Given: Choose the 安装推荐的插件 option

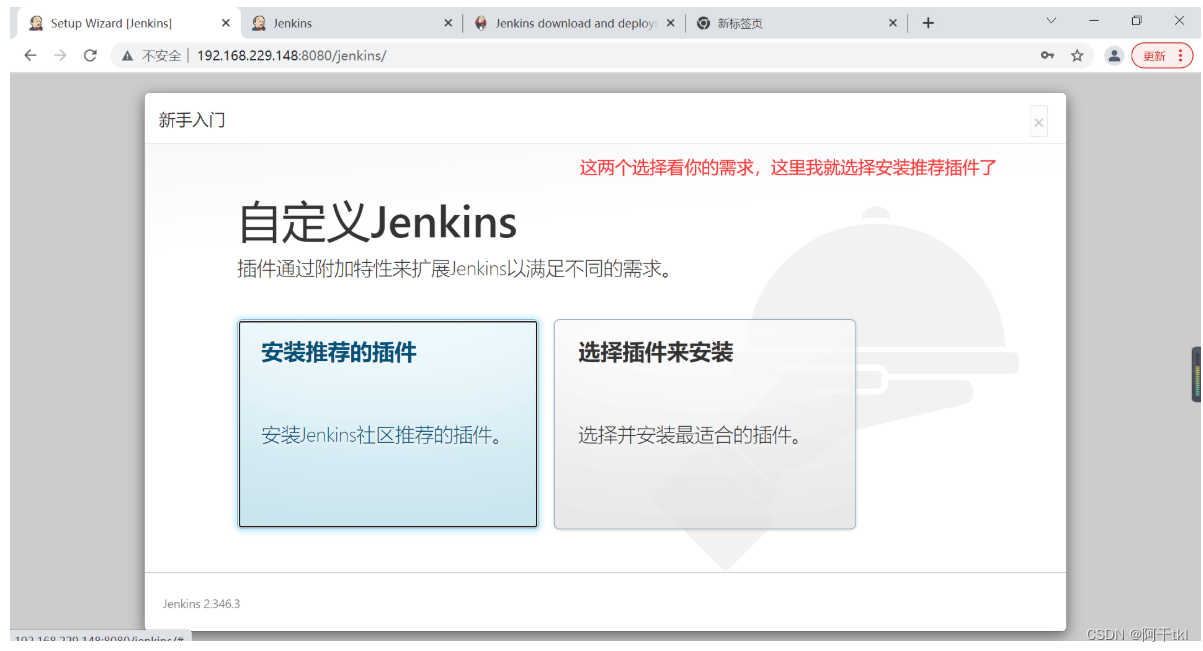Looking at the screenshot, I should pos(388,424).
